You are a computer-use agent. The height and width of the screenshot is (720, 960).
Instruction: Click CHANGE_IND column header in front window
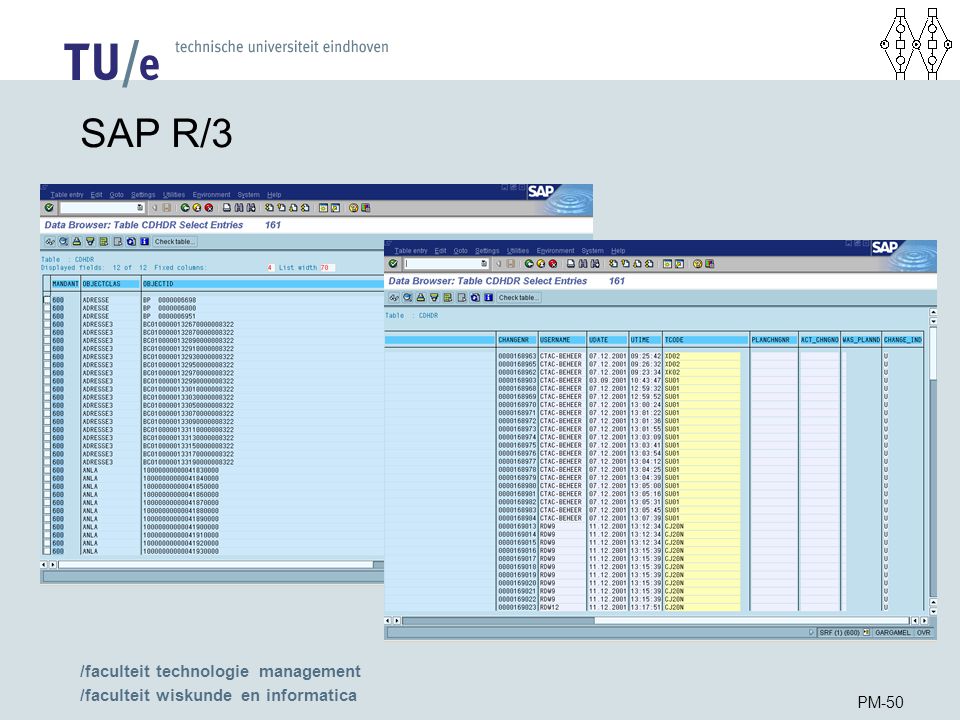coord(902,340)
